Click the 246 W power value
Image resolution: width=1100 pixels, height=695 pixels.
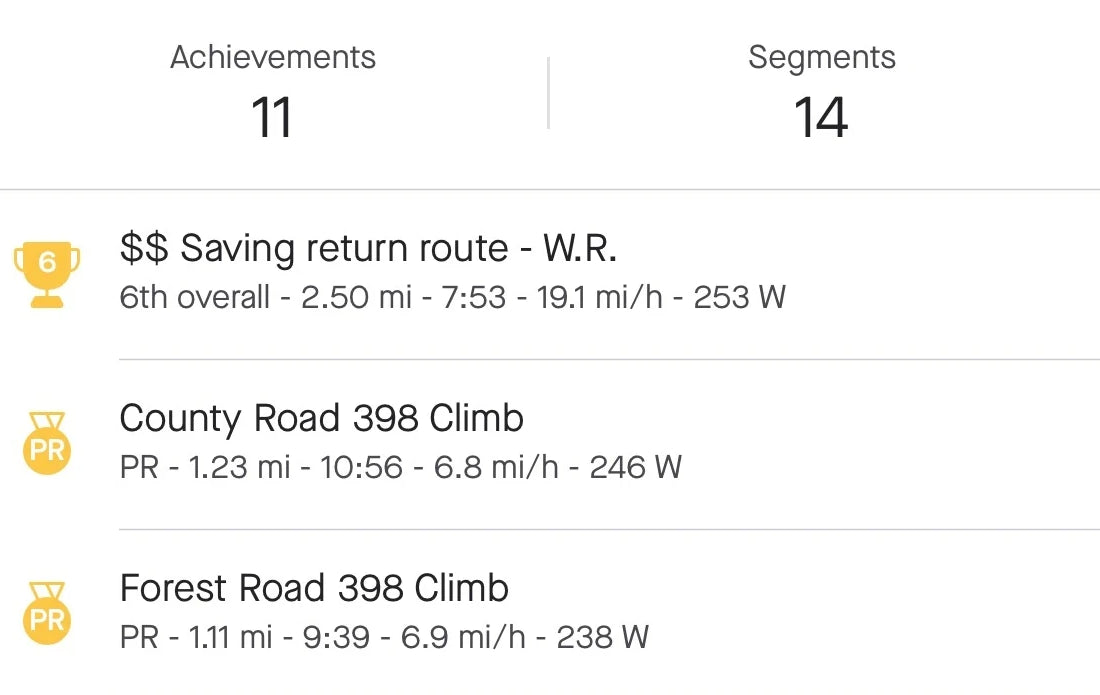click(635, 467)
